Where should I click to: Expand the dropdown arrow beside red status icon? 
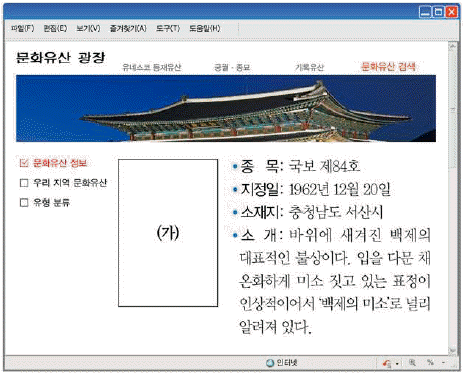tap(397, 363)
